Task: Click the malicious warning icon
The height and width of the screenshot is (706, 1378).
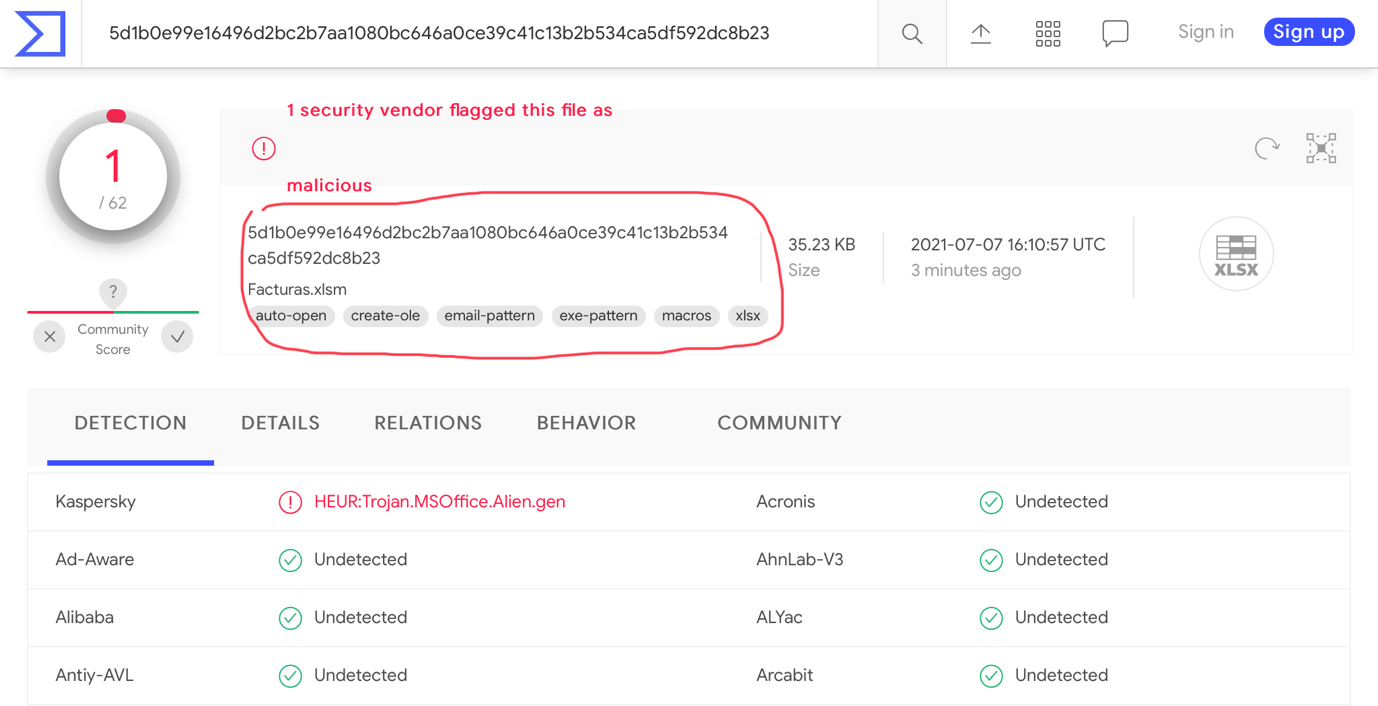Action: tap(263, 148)
